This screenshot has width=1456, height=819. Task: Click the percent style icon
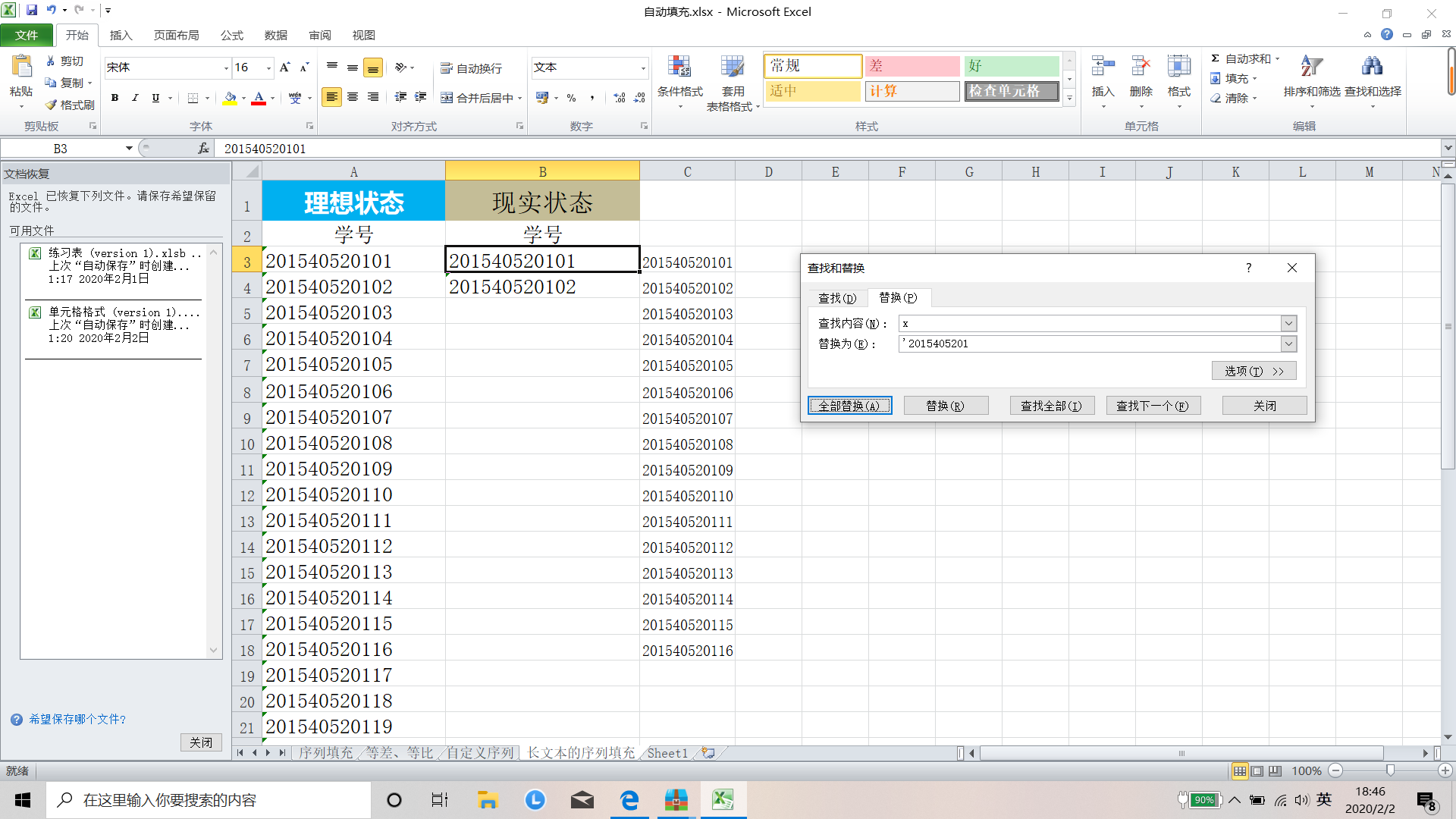click(x=572, y=98)
